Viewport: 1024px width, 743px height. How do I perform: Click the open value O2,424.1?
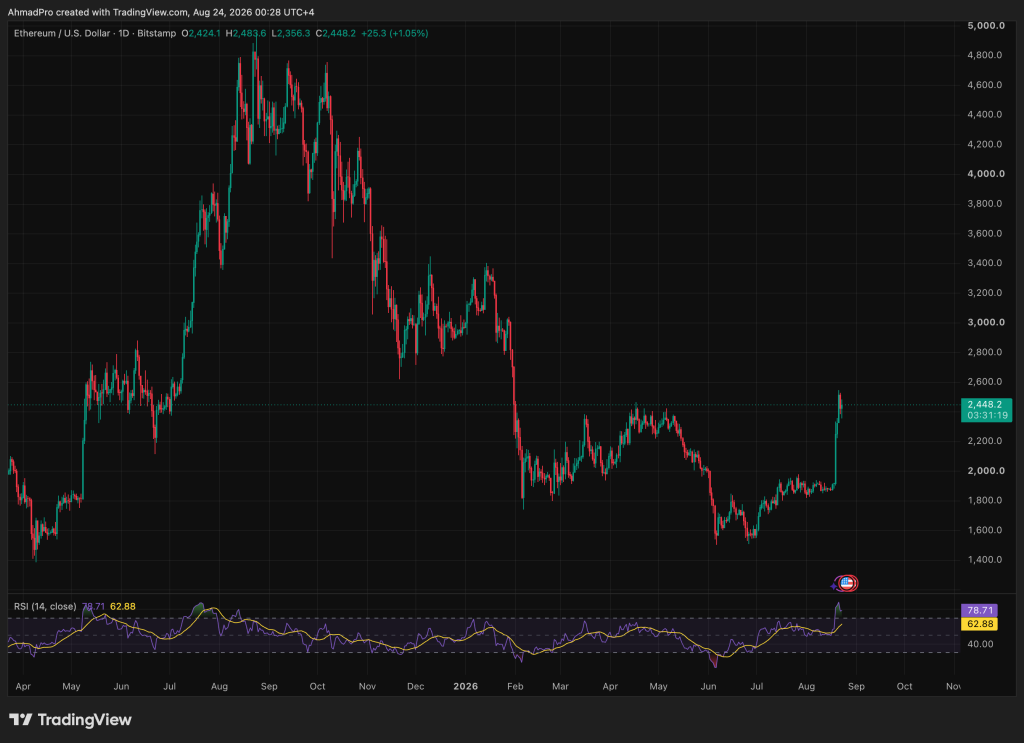[x=201, y=33]
